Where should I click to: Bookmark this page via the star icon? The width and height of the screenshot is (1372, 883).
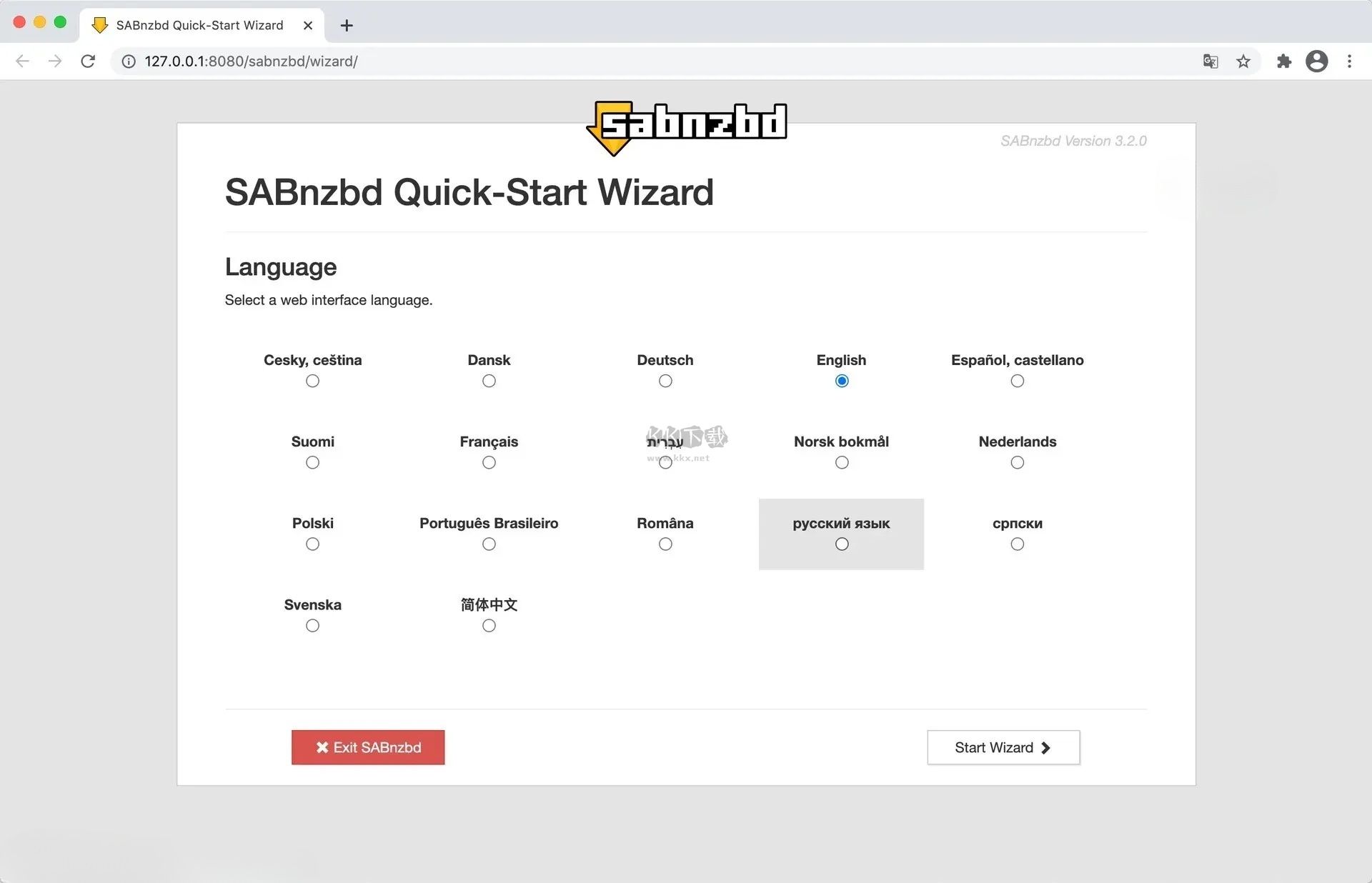(1244, 61)
